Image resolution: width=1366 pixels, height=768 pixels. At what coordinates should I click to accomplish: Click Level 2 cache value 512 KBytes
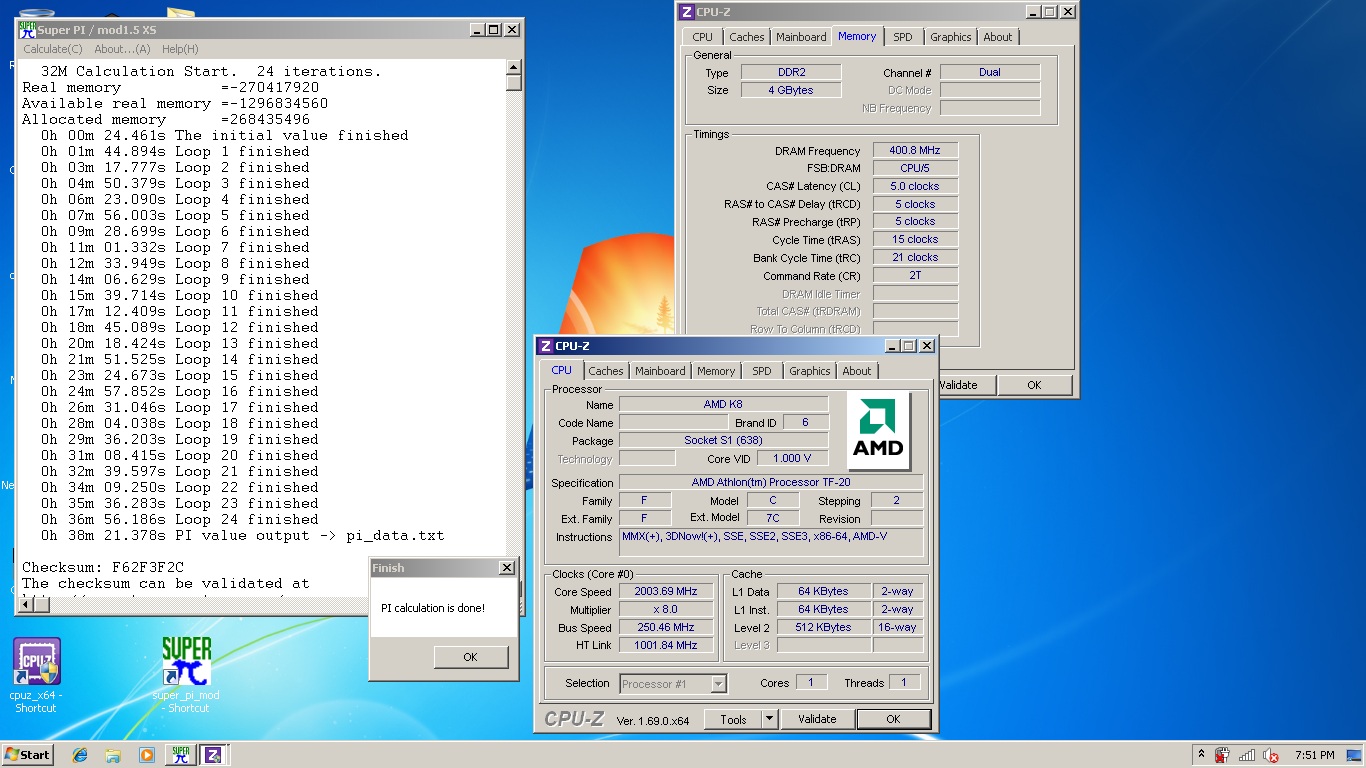tap(823, 628)
